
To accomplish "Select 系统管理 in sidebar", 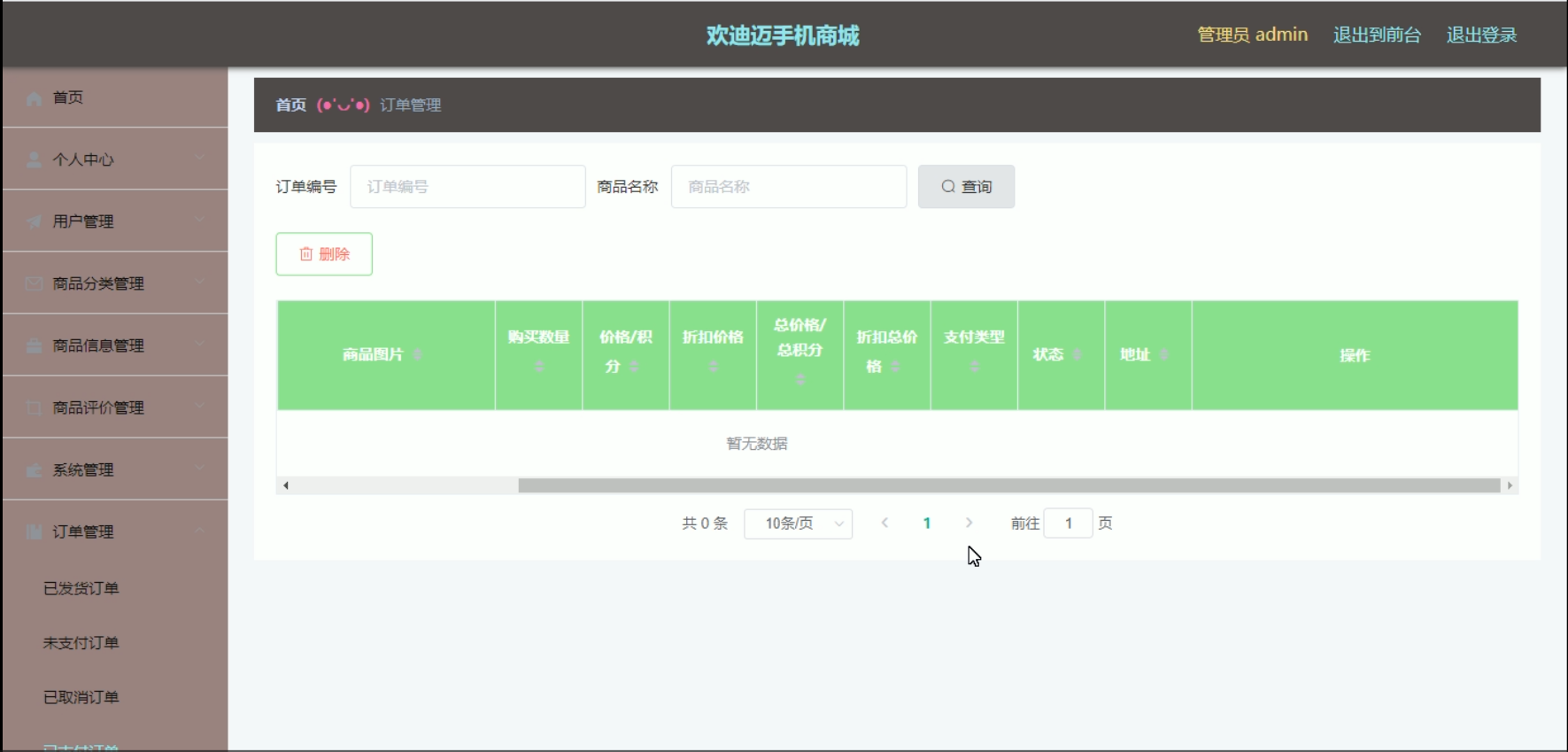I will click(115, 469).
